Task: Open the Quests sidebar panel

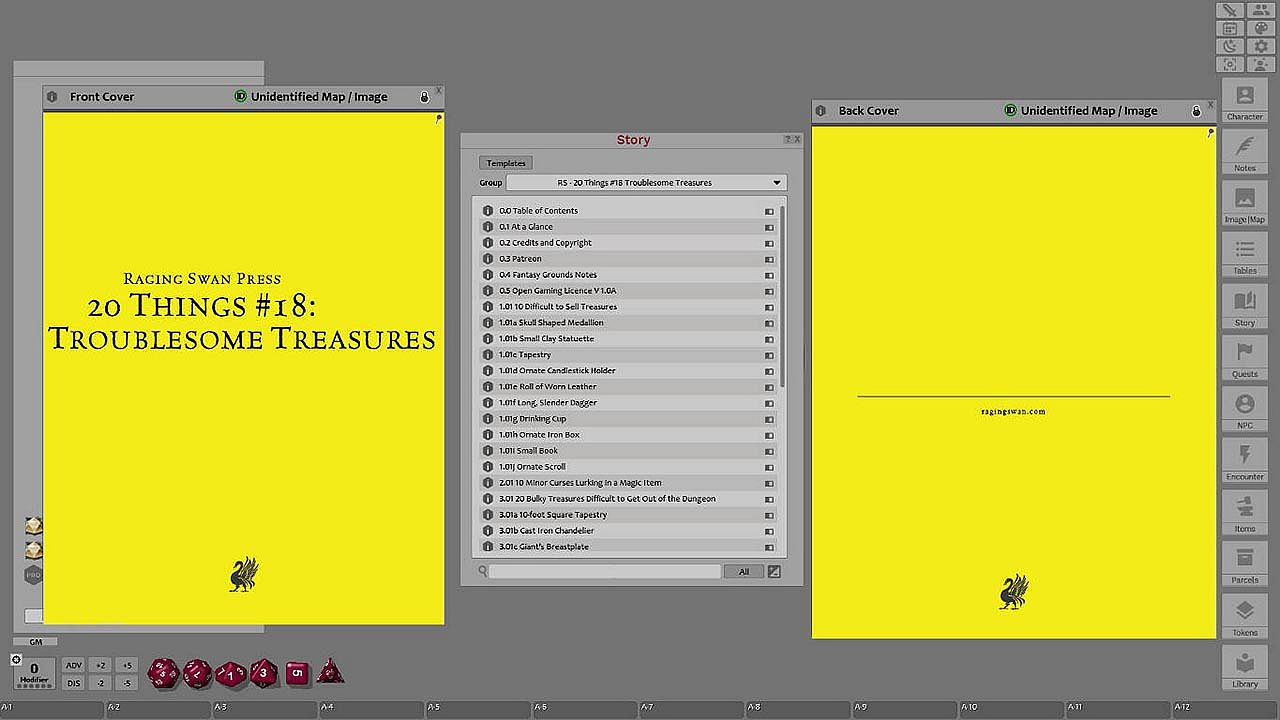Action: pos(1245,359)
